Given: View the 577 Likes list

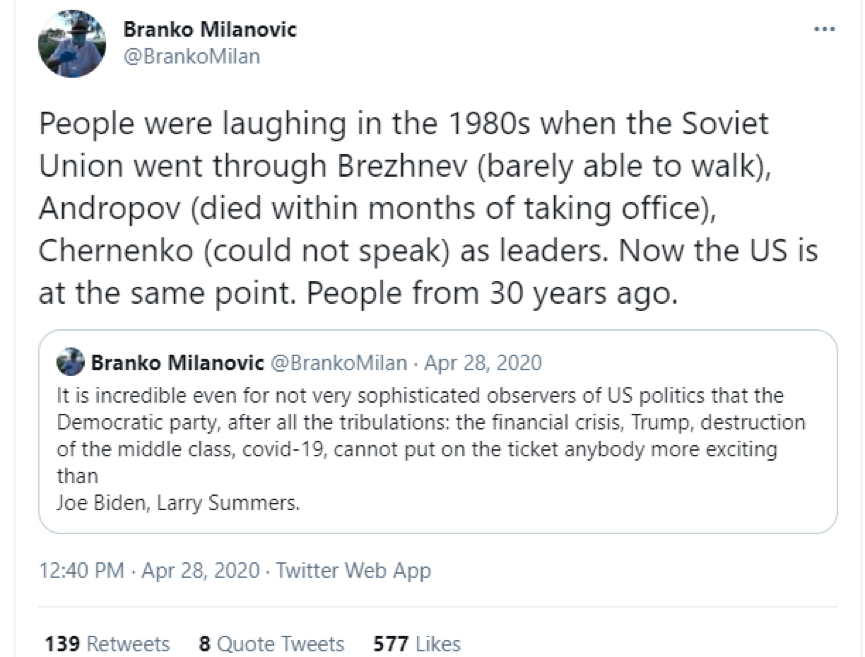Looking at the screenshot, I should [416, 643].
